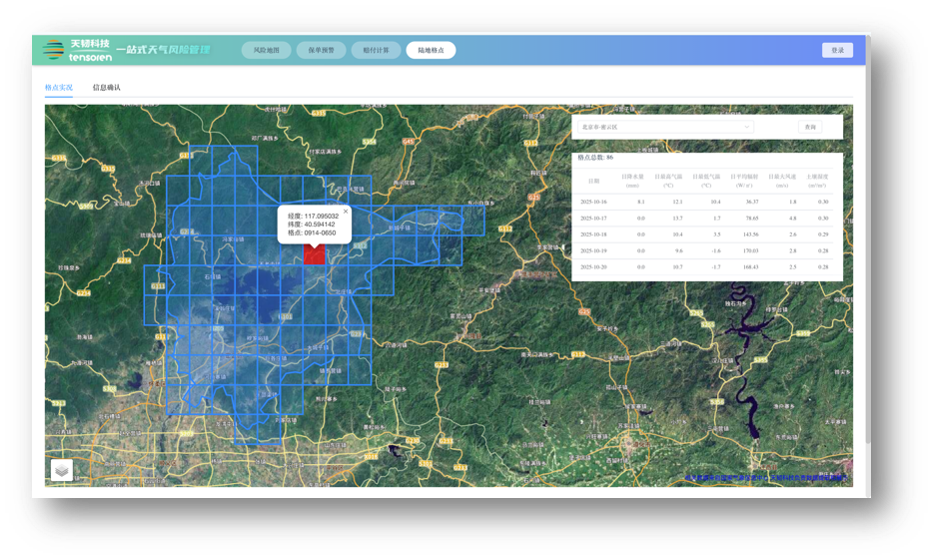This screenshot has height=560, width=934.
Task: Click the 日最高气温 column header
Action: [x=669, y=180]
